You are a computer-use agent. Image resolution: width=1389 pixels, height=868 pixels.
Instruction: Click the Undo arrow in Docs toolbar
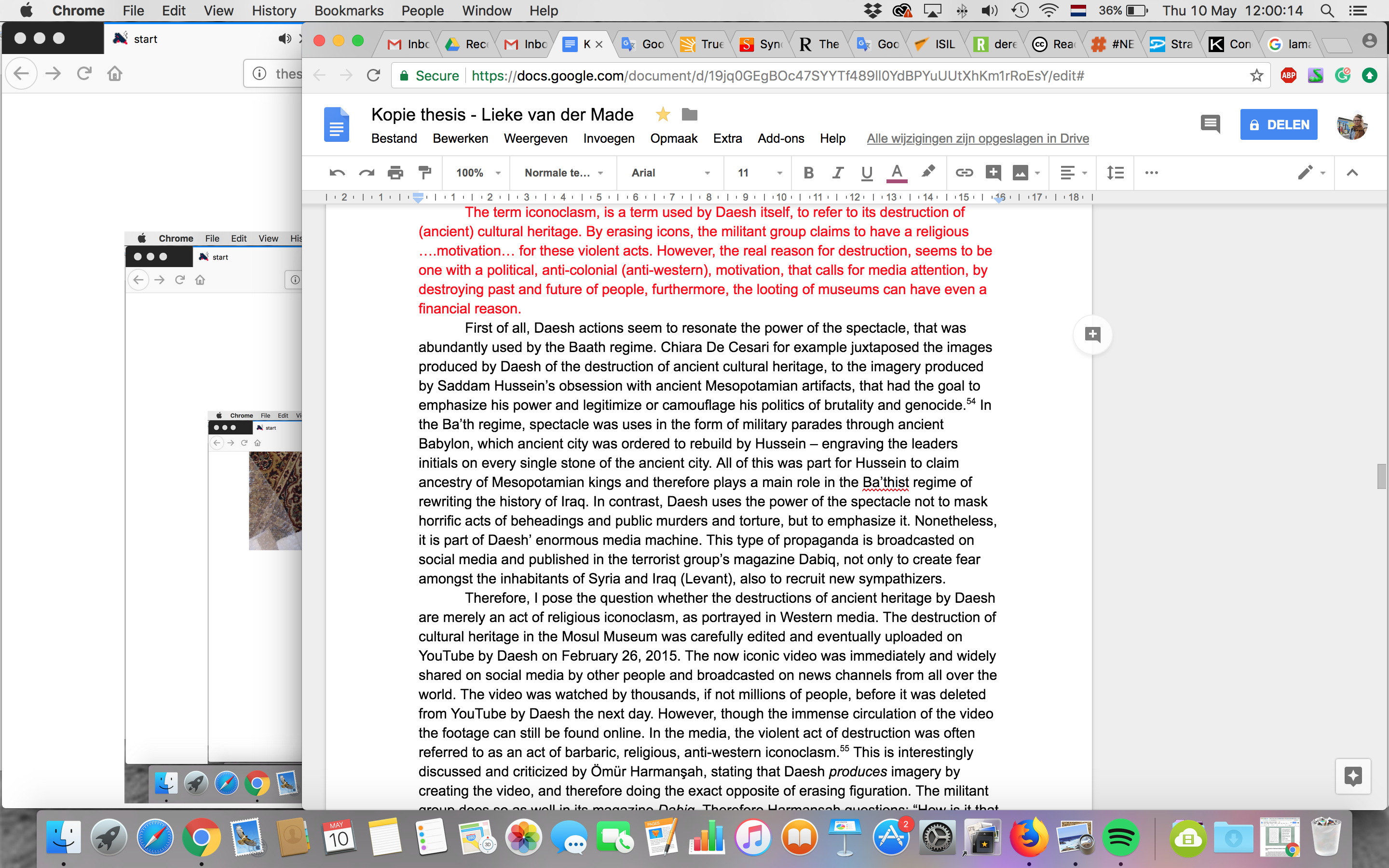click(x=337, y=173)
